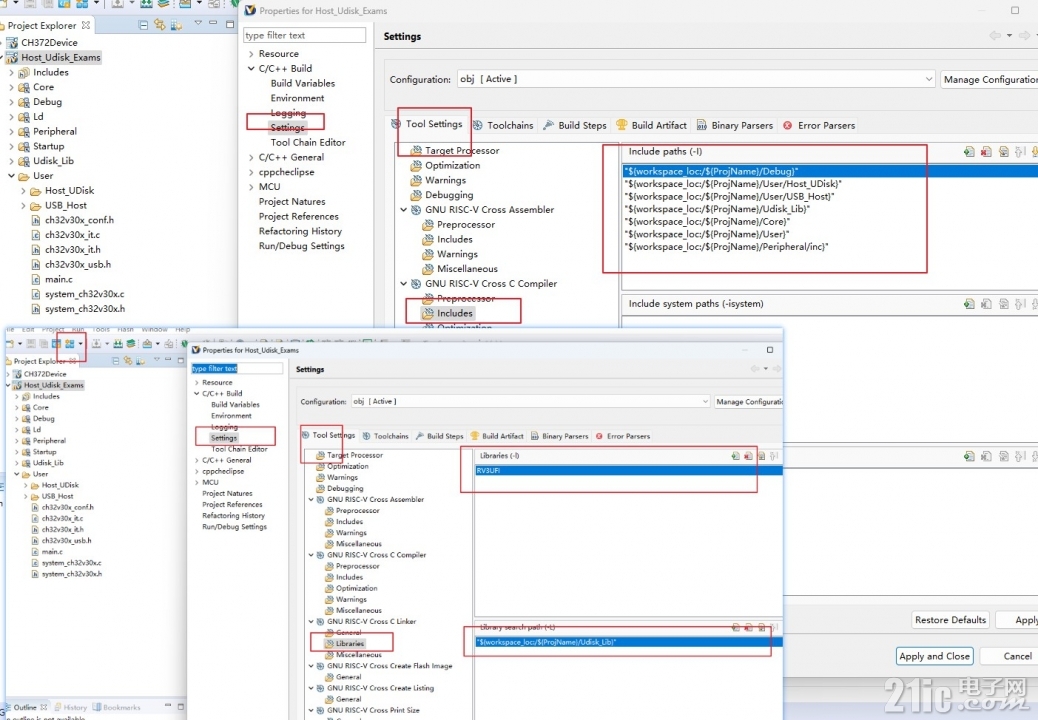Open the Toolchains tab in the upper dialog
The image size is (1038, 720).
(x=502, y=125)
